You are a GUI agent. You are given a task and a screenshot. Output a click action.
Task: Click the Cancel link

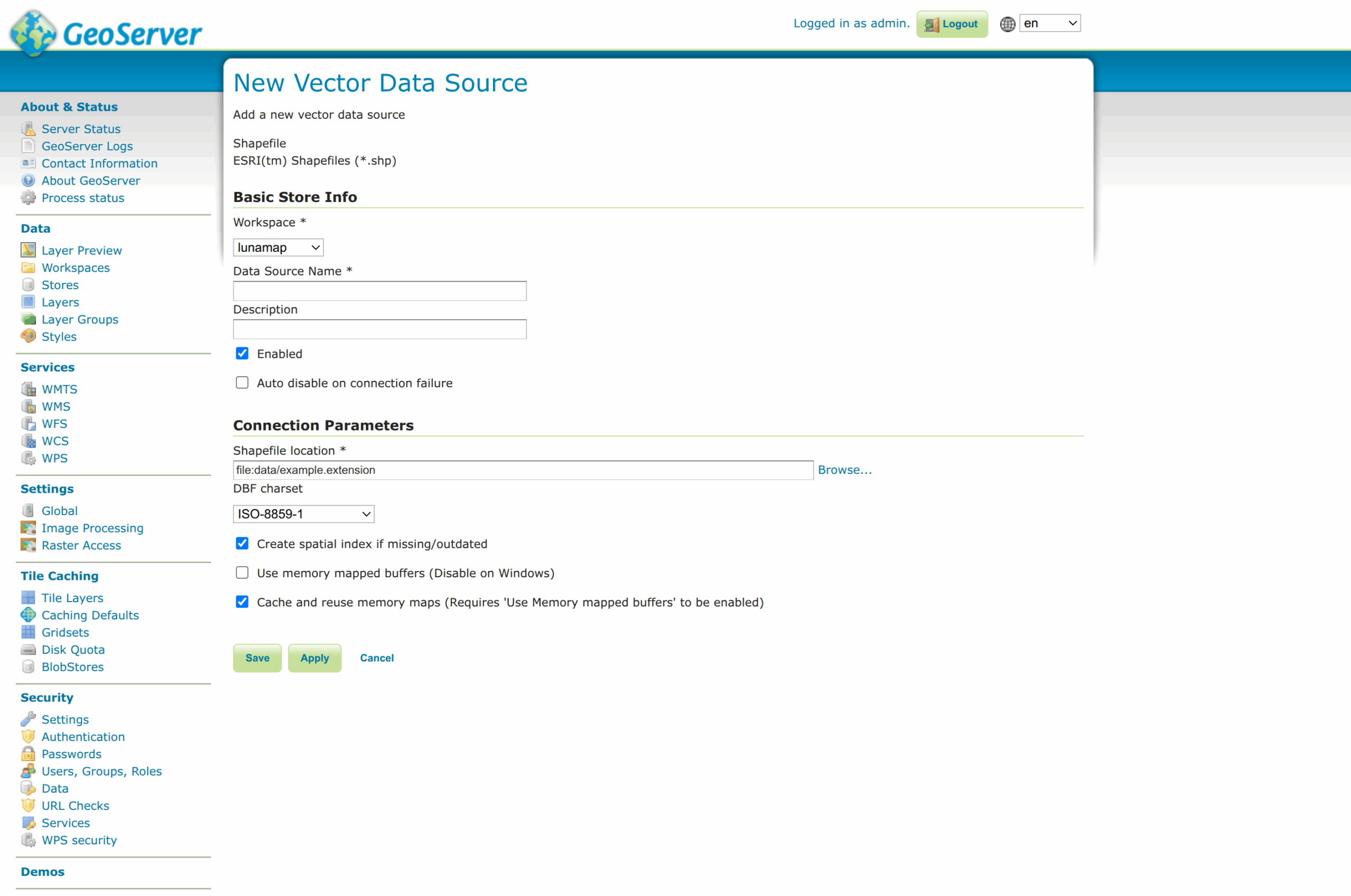coord(377,657)
